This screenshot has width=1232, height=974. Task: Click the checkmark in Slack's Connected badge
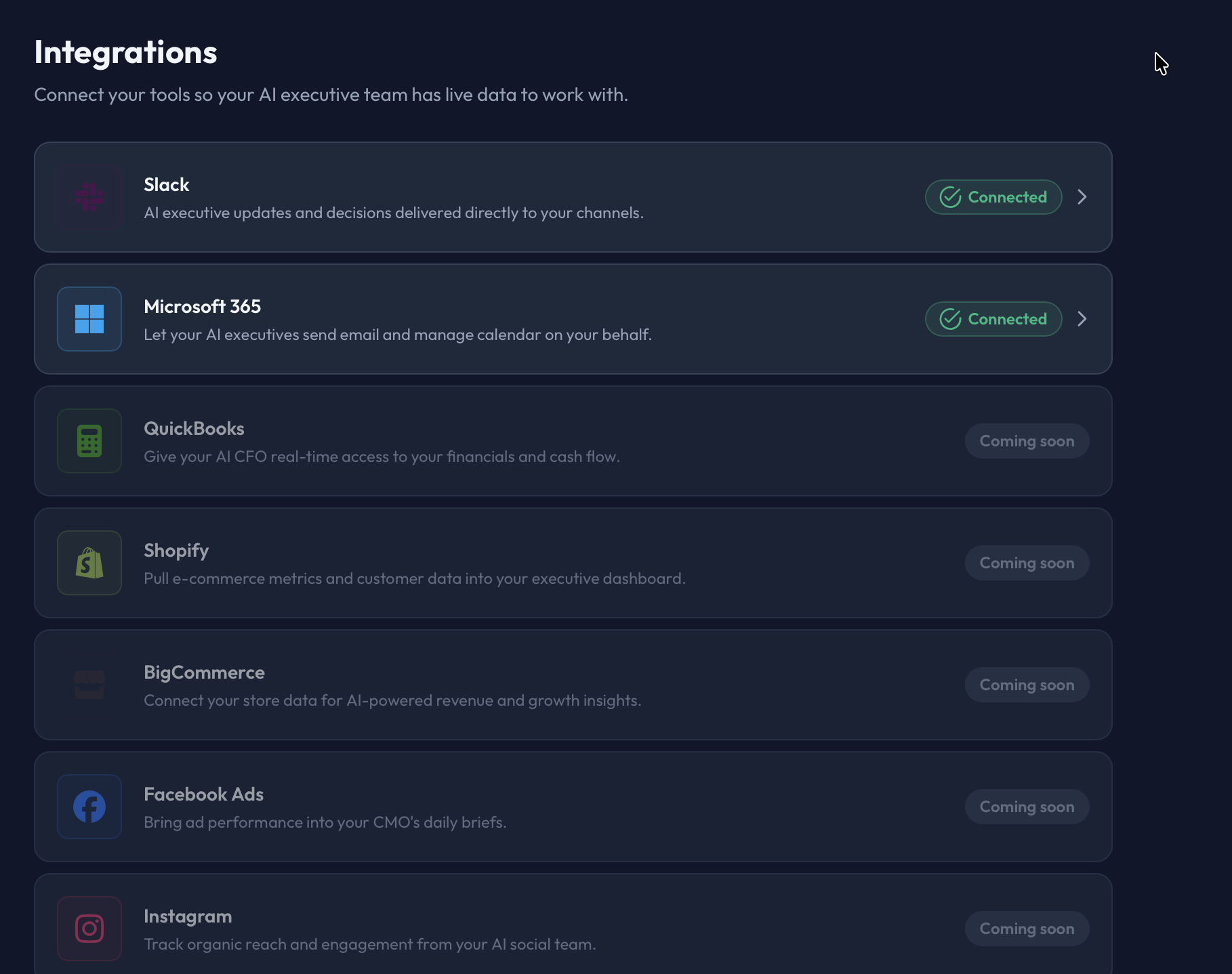[x=951, y=197]
